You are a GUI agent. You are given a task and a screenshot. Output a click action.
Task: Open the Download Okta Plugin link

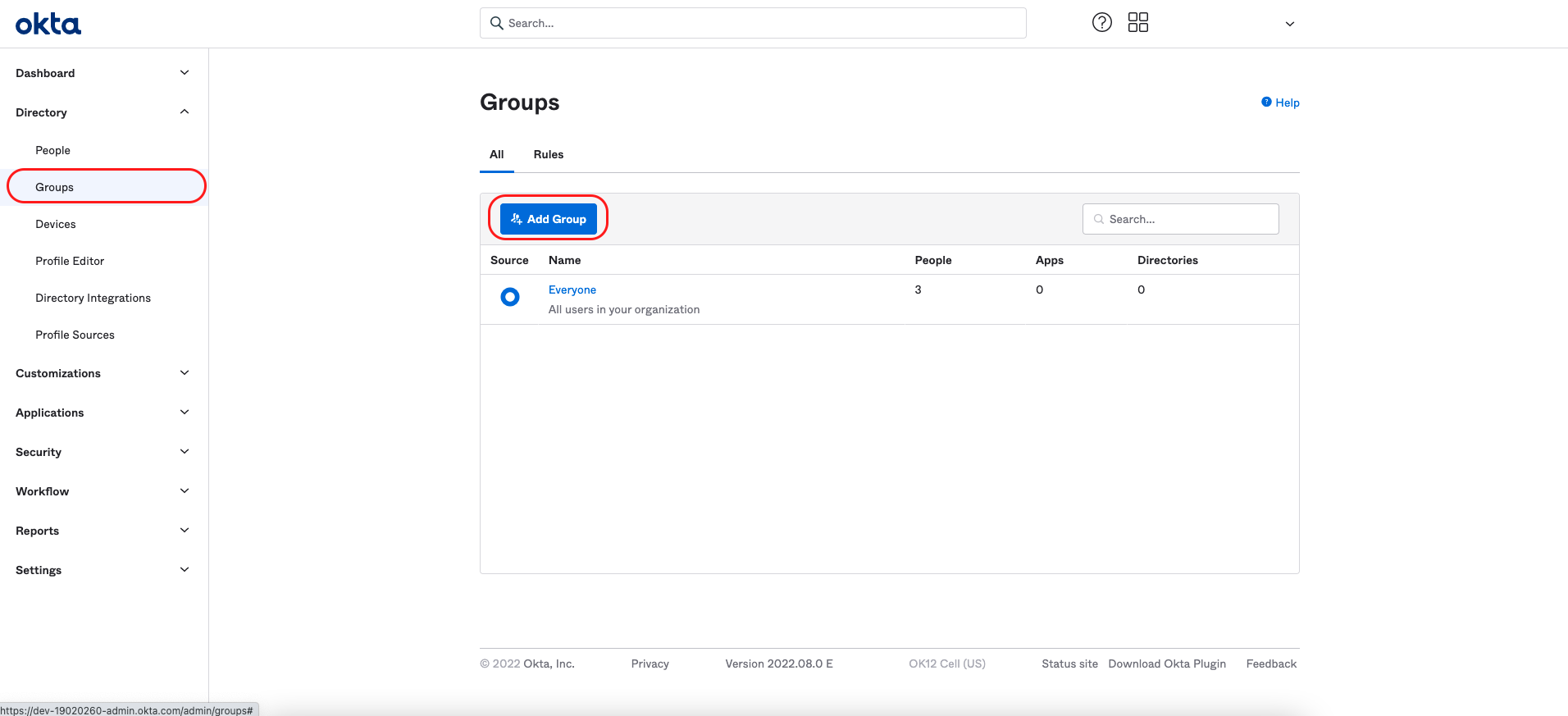1166,664
